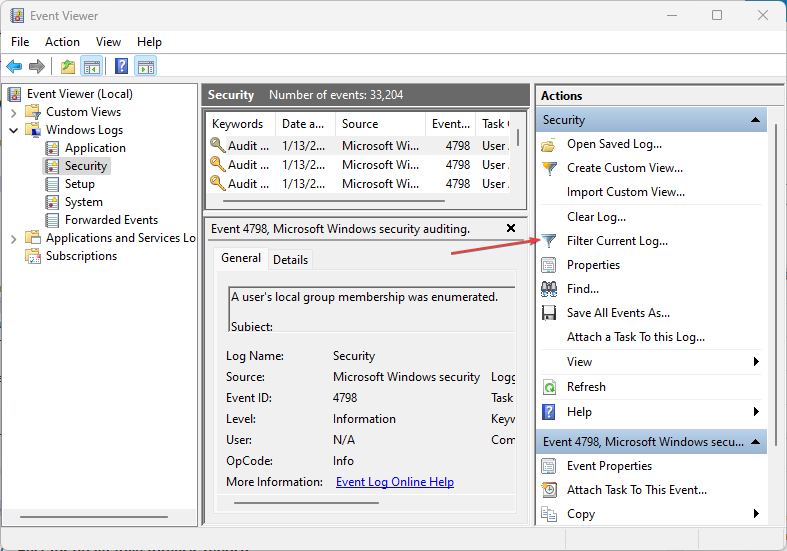Click the event details horizontal scrollbar
Image resolution: width=787 pixels, height=551 pixels.
(x=306, y=503)
